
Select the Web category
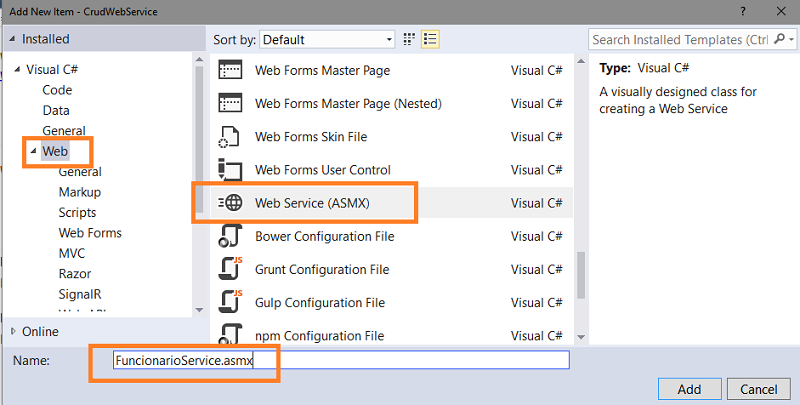(x=55, y=151)
